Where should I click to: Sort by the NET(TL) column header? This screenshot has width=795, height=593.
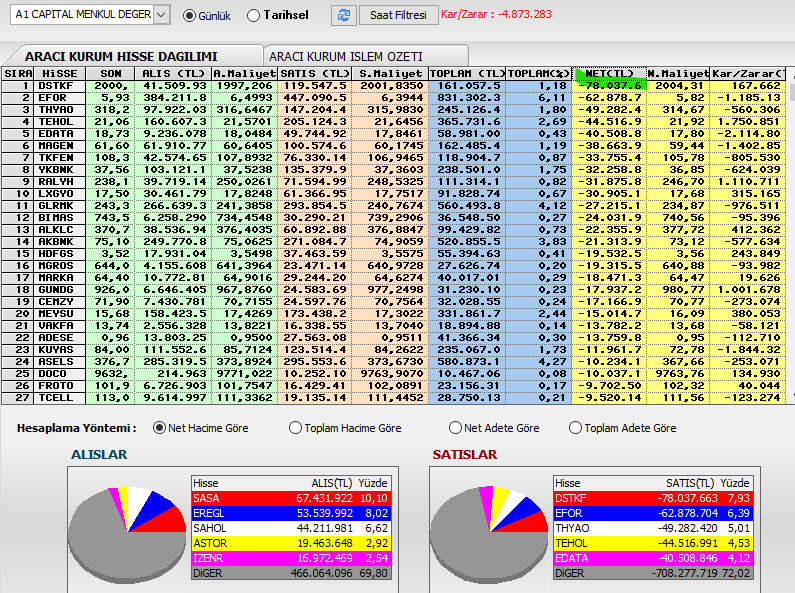click(x=609, y=74)
